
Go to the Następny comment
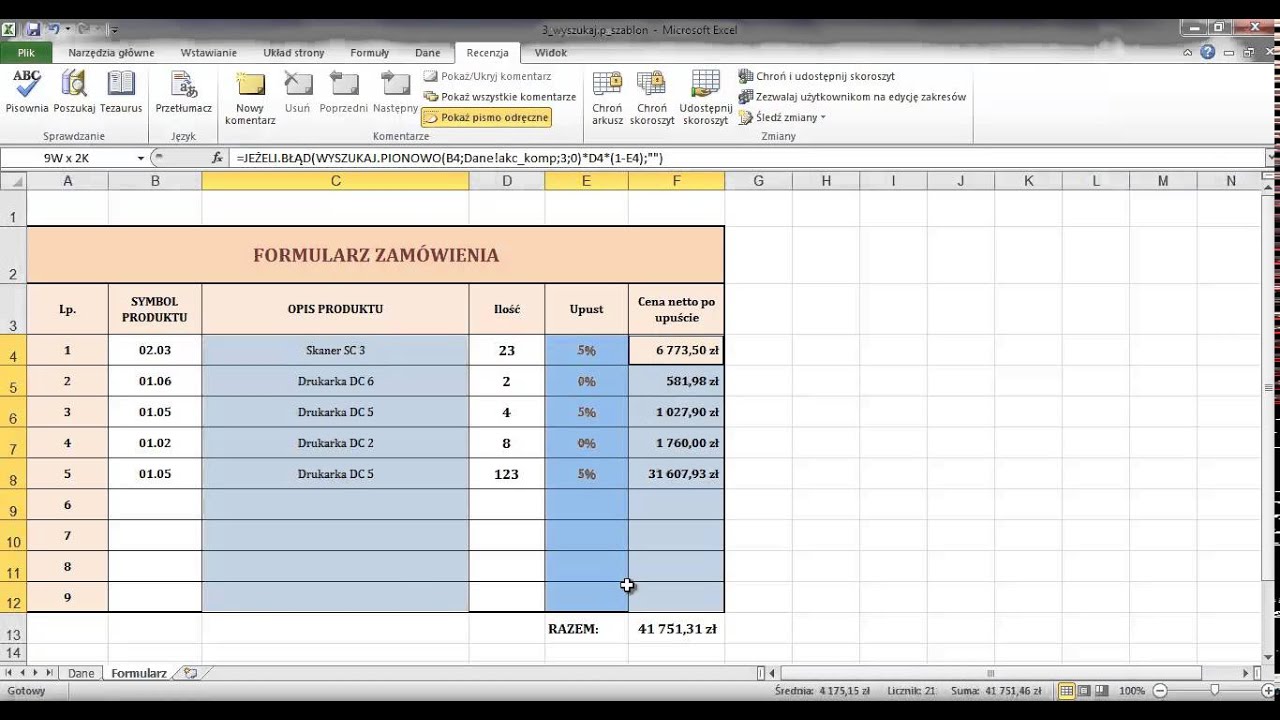395,92
